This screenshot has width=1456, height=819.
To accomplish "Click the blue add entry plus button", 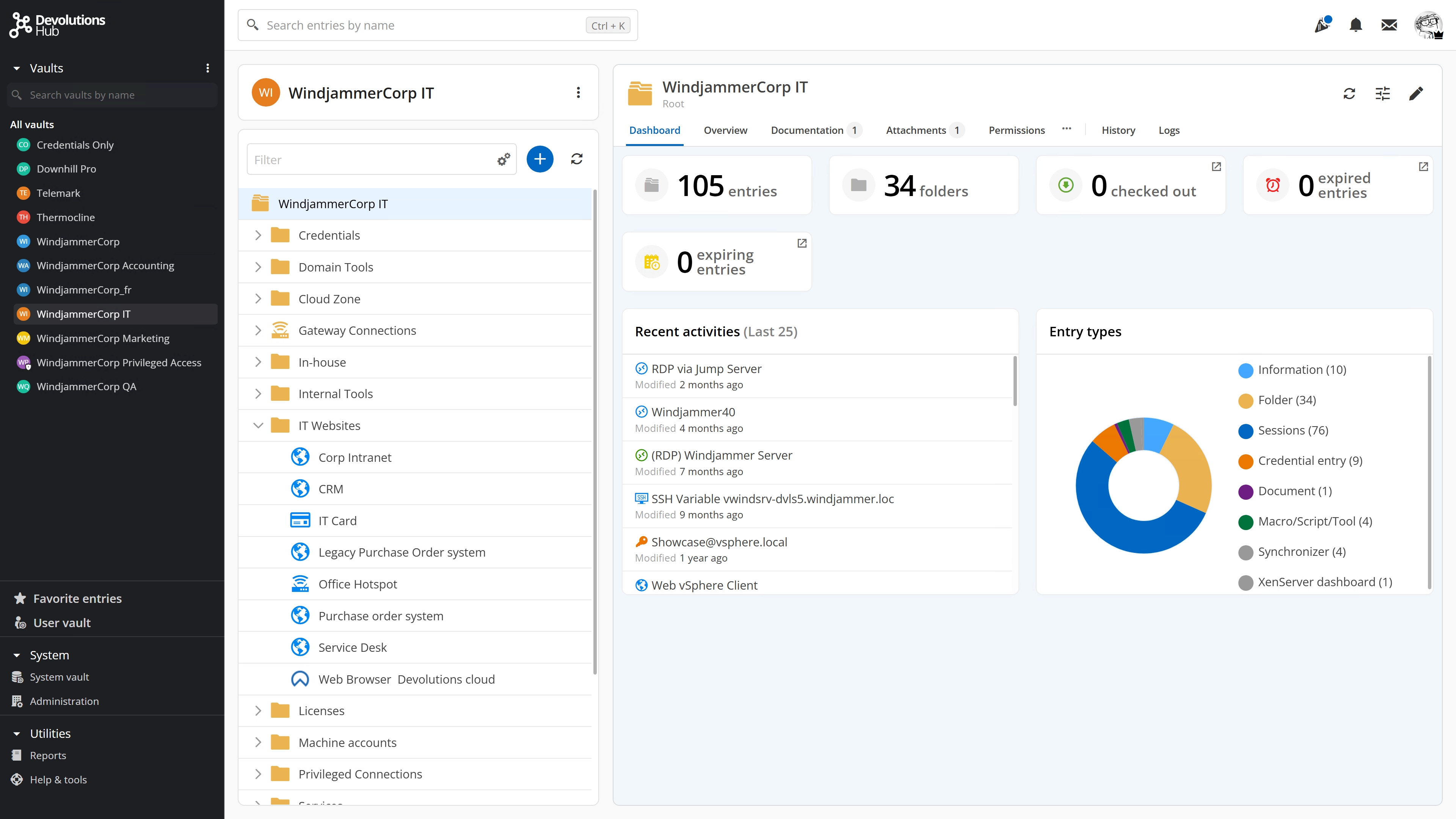I will [x=540, y=159].
